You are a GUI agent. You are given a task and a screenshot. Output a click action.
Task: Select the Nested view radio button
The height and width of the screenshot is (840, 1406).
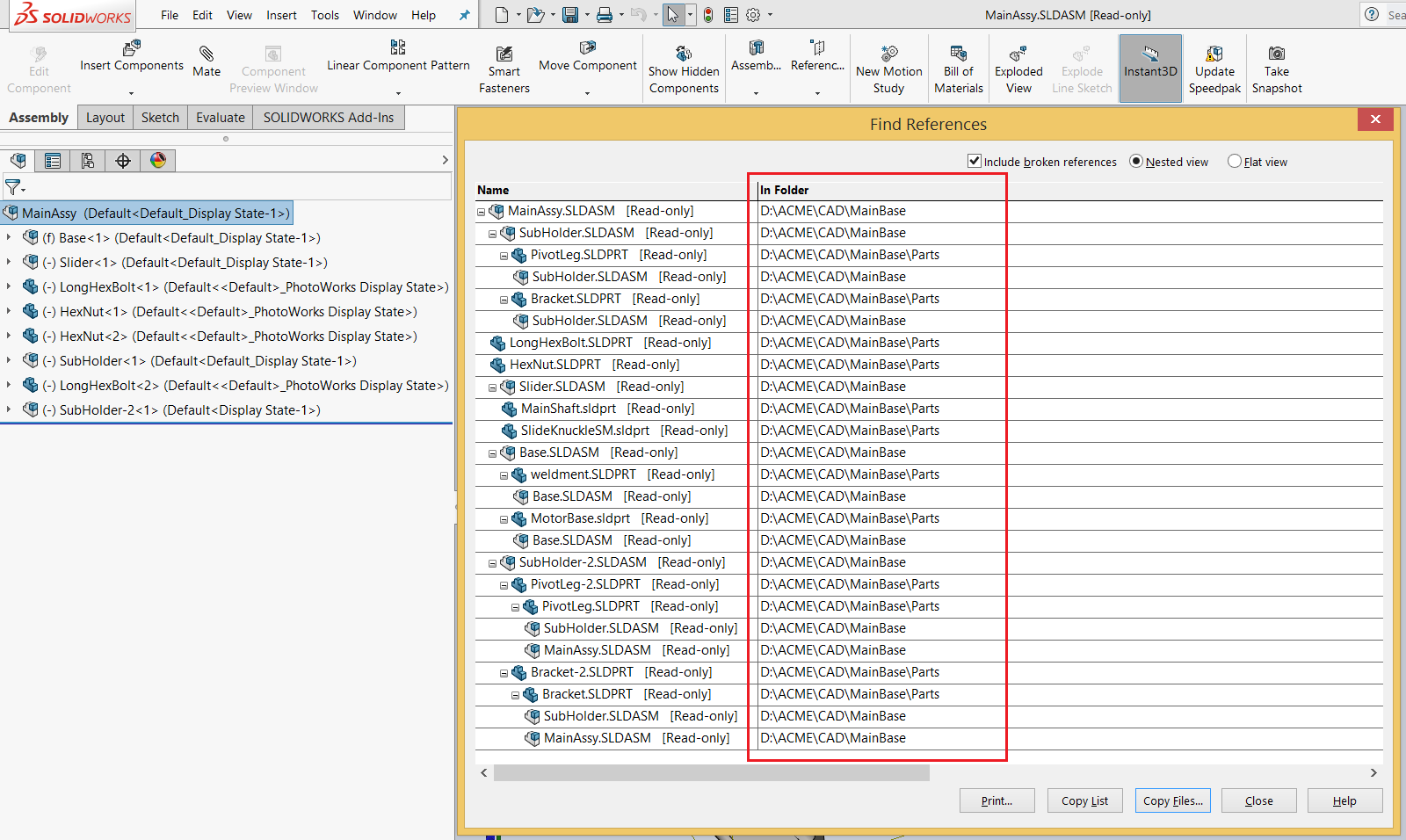[1136, 161]
